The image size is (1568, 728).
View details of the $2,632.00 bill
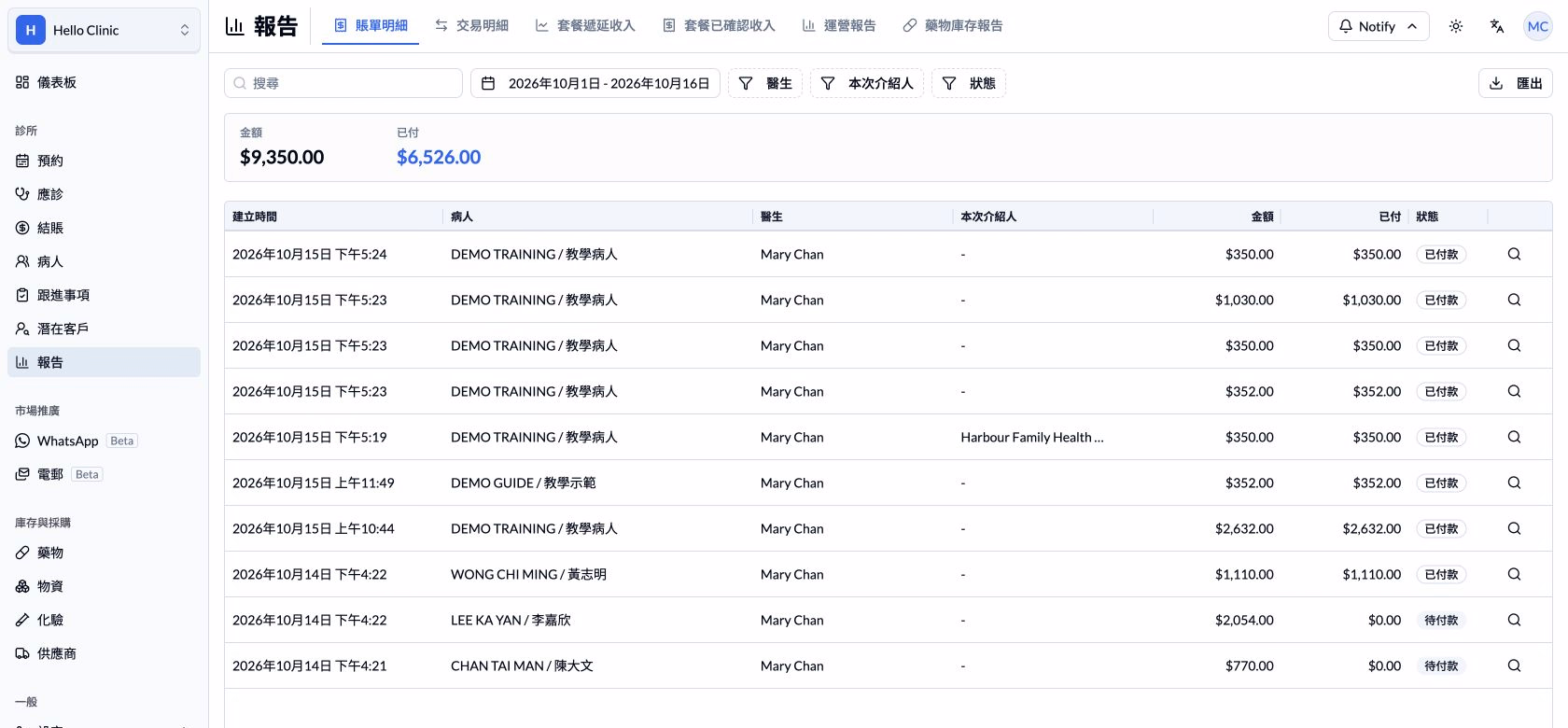[x=1514, y=528]
